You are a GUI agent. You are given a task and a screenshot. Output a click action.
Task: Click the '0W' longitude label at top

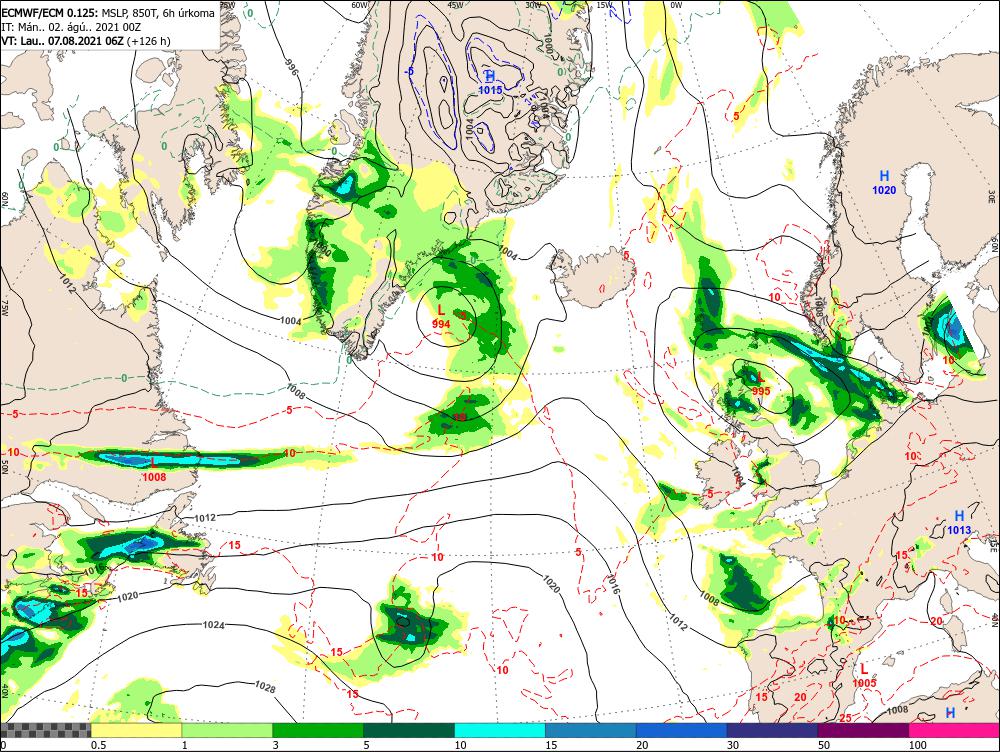pyautogui.click(x=677, y=5)
